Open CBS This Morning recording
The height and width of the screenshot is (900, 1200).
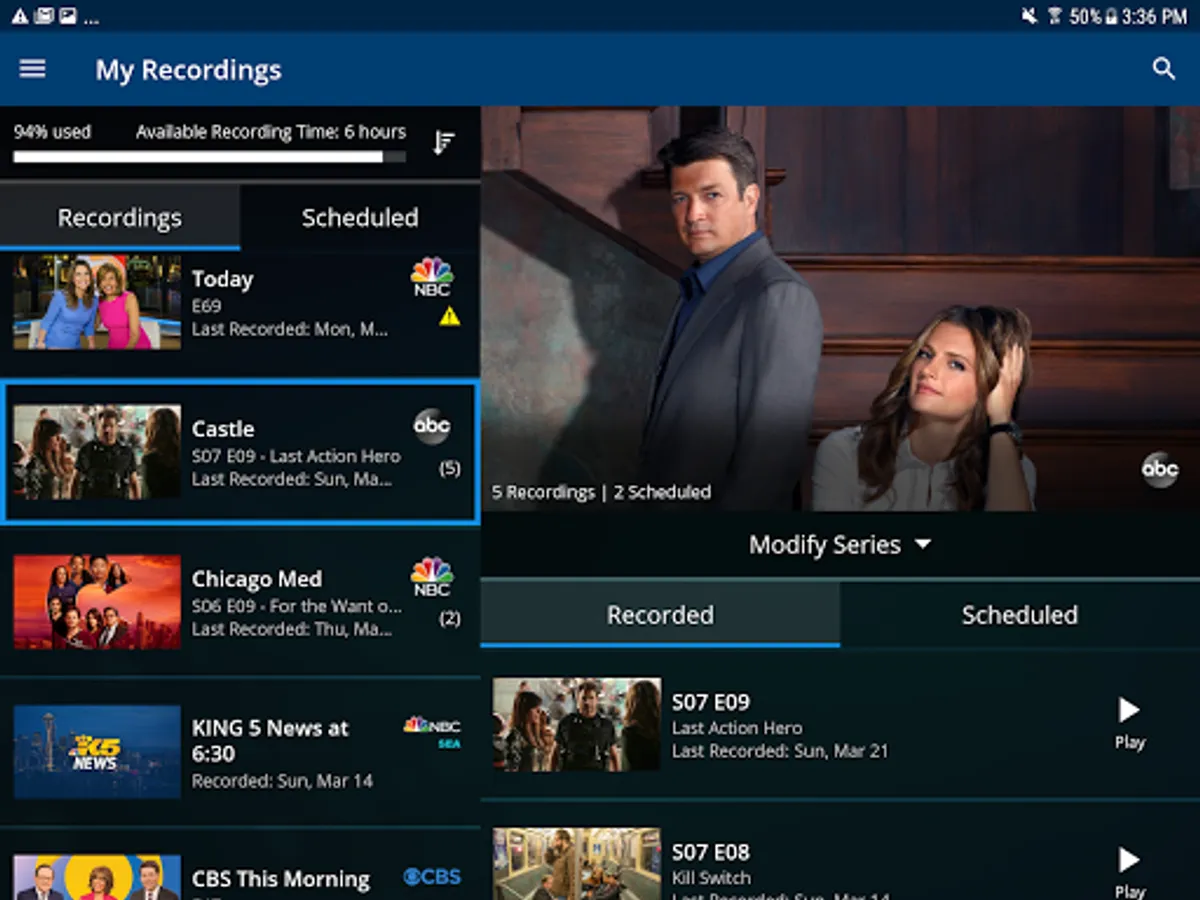240,865
